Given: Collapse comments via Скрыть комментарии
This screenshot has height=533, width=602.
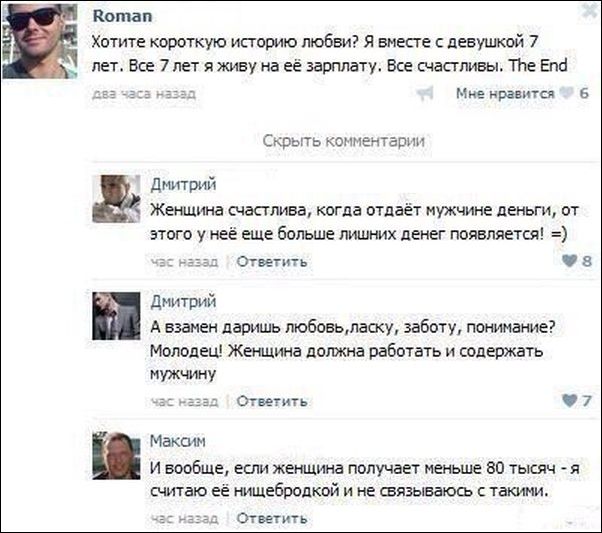Looking at the screenshot, I should tap(343, 141).
